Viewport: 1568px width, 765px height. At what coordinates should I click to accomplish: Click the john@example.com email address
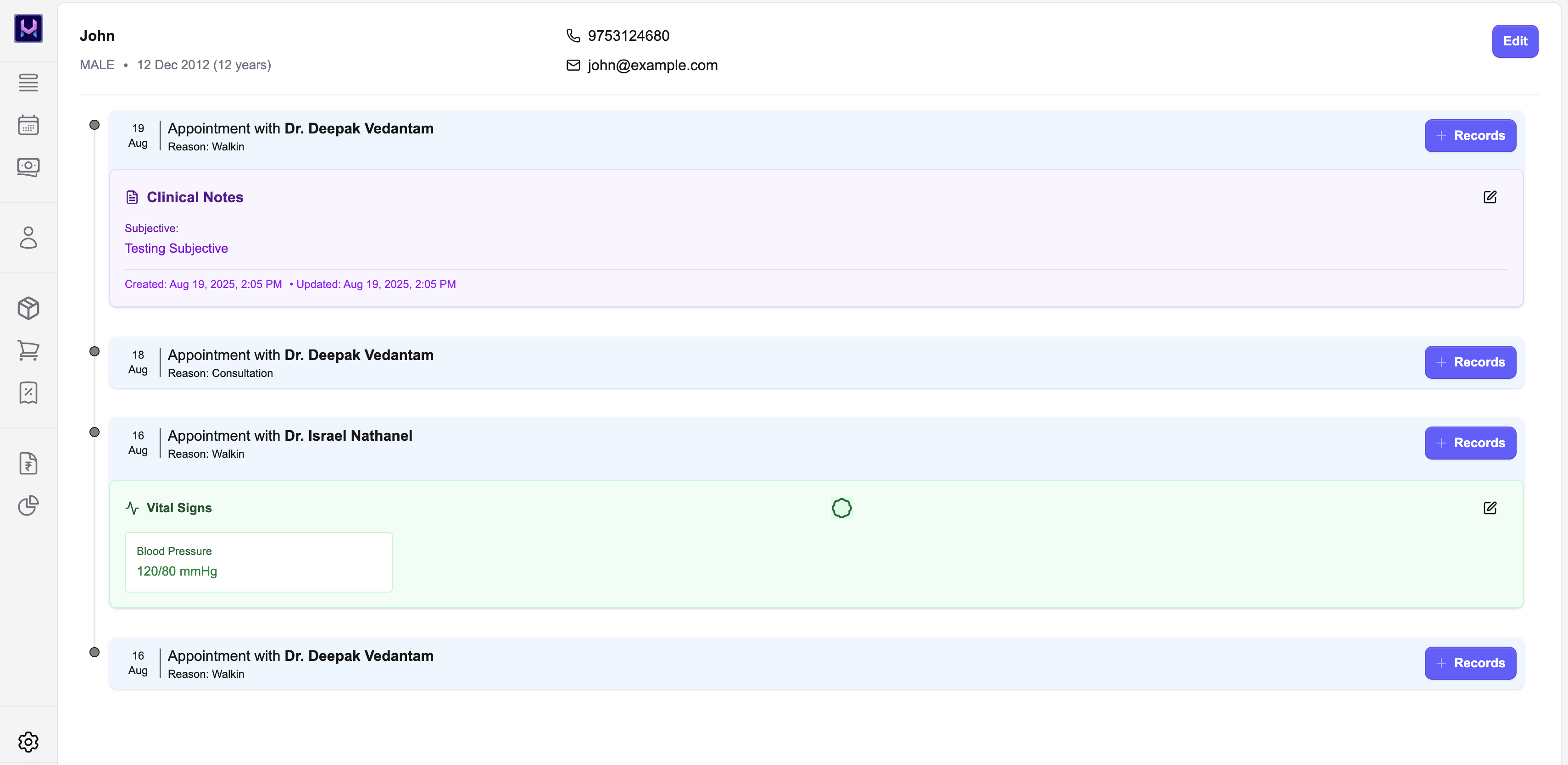(x=652, y=65)
